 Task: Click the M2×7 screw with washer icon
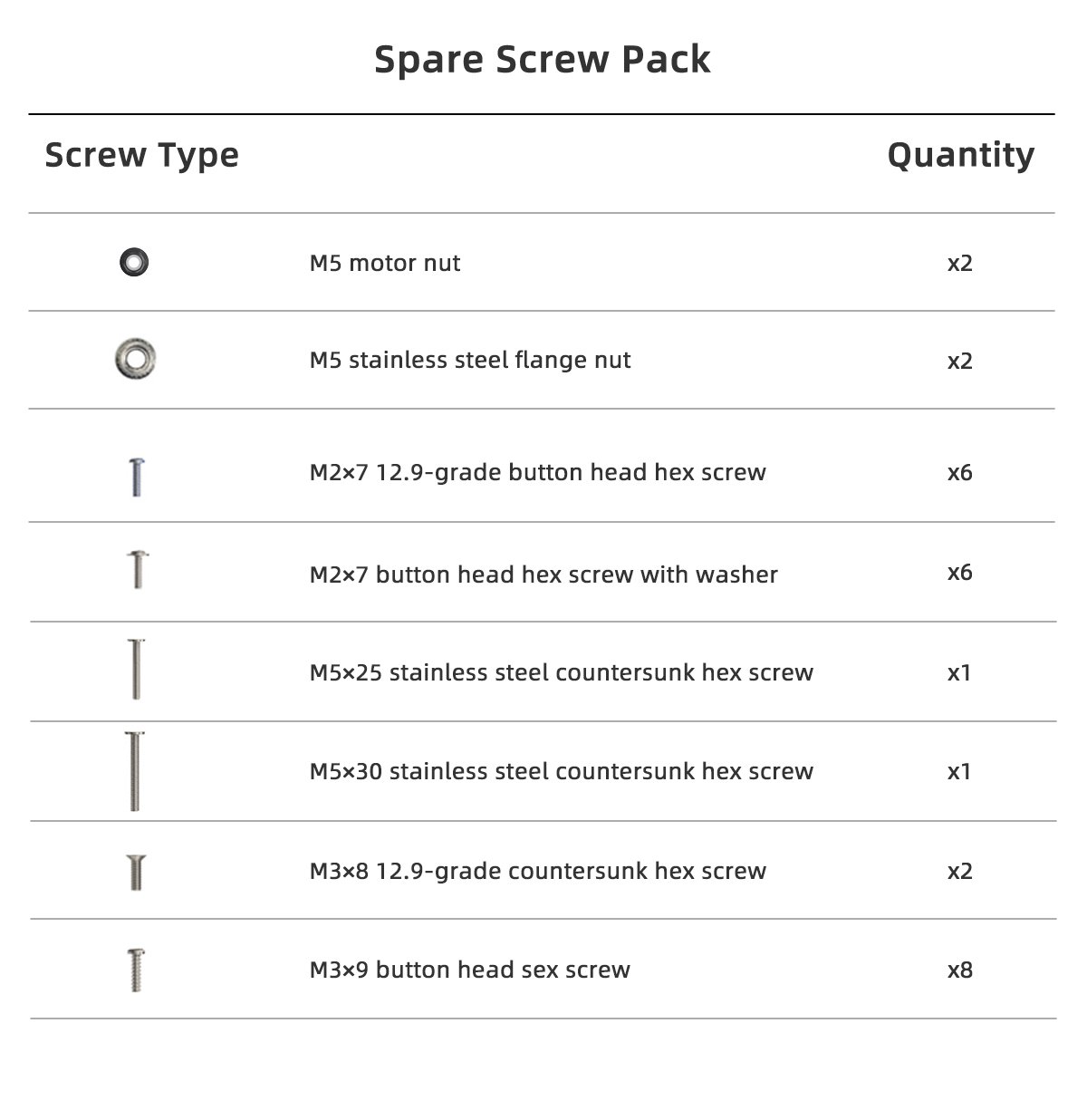coord(137,570)
